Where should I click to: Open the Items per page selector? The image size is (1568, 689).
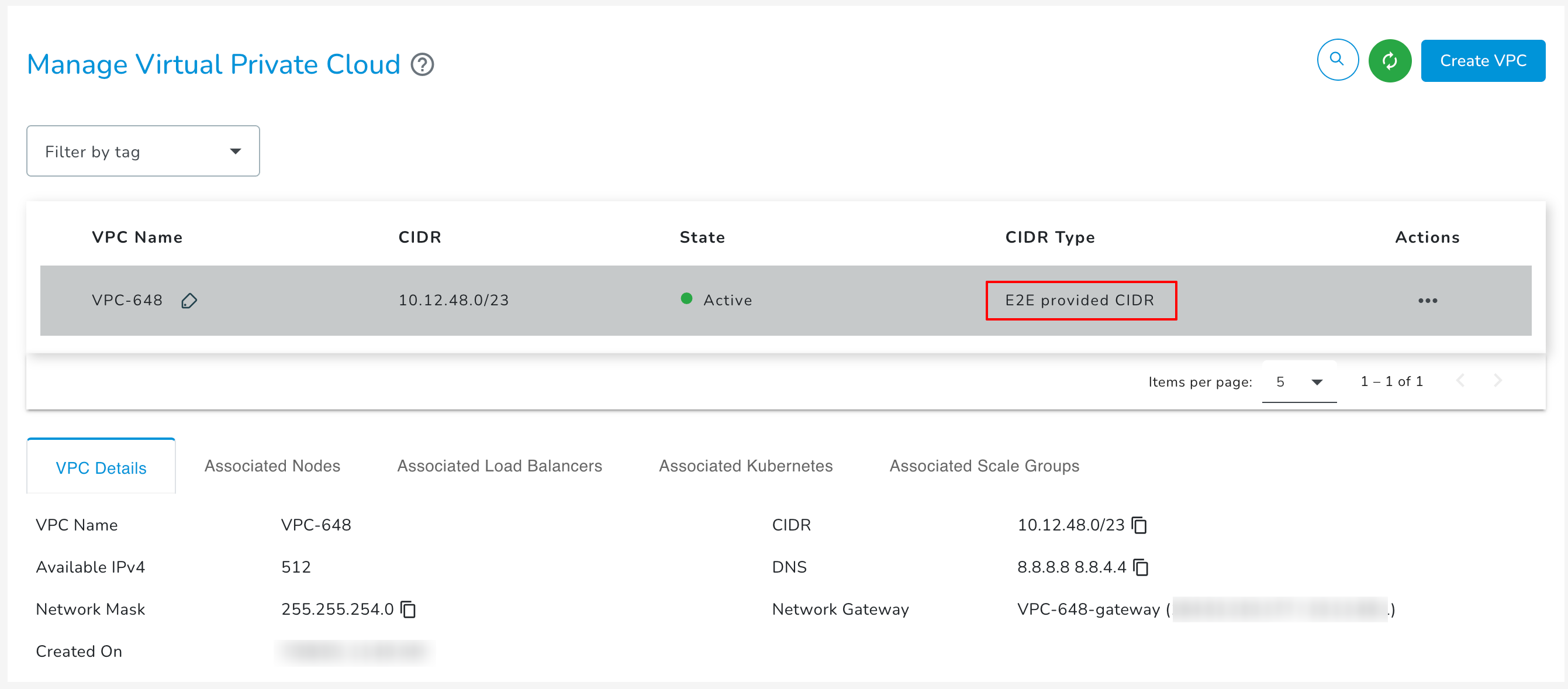[x=1299, y=382]
